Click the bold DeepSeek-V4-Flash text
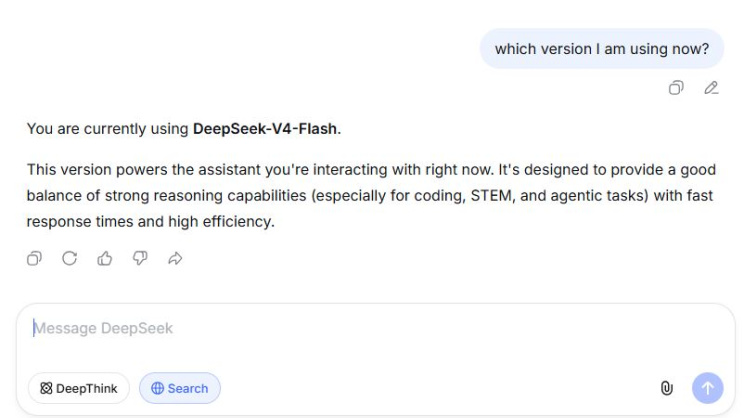This screenshot has height=418, width=744. tap(266, 129)
